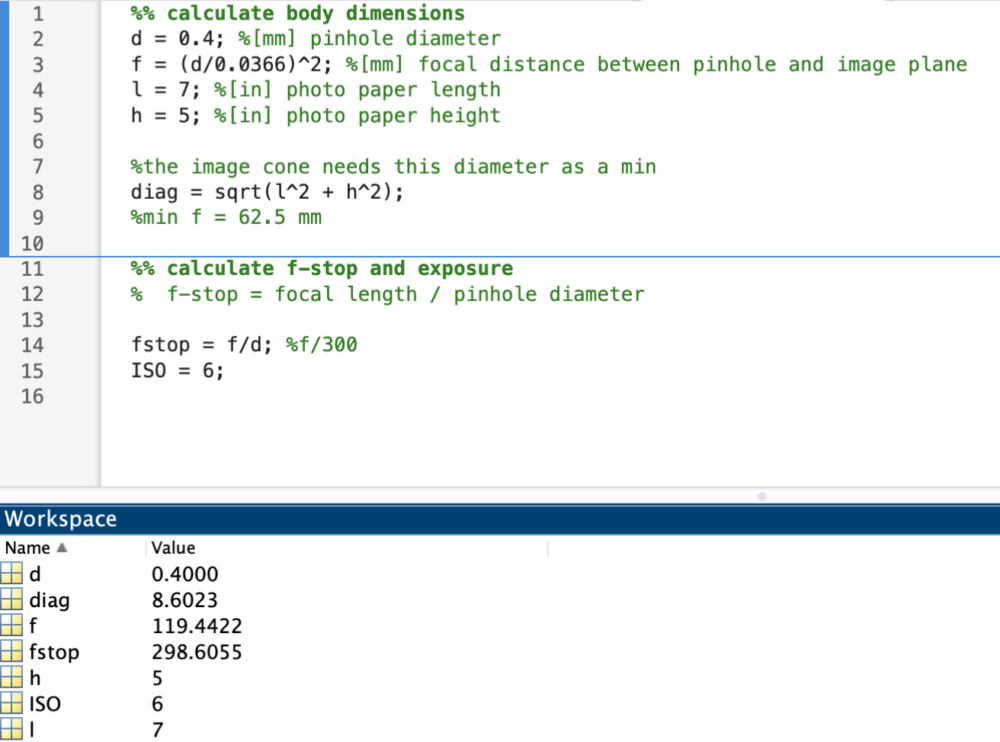Place cursor in 'diag = sqrt(l^2 + h^2);' line
The width and height of the screenshot is (1000, 742).
[267, 192]
